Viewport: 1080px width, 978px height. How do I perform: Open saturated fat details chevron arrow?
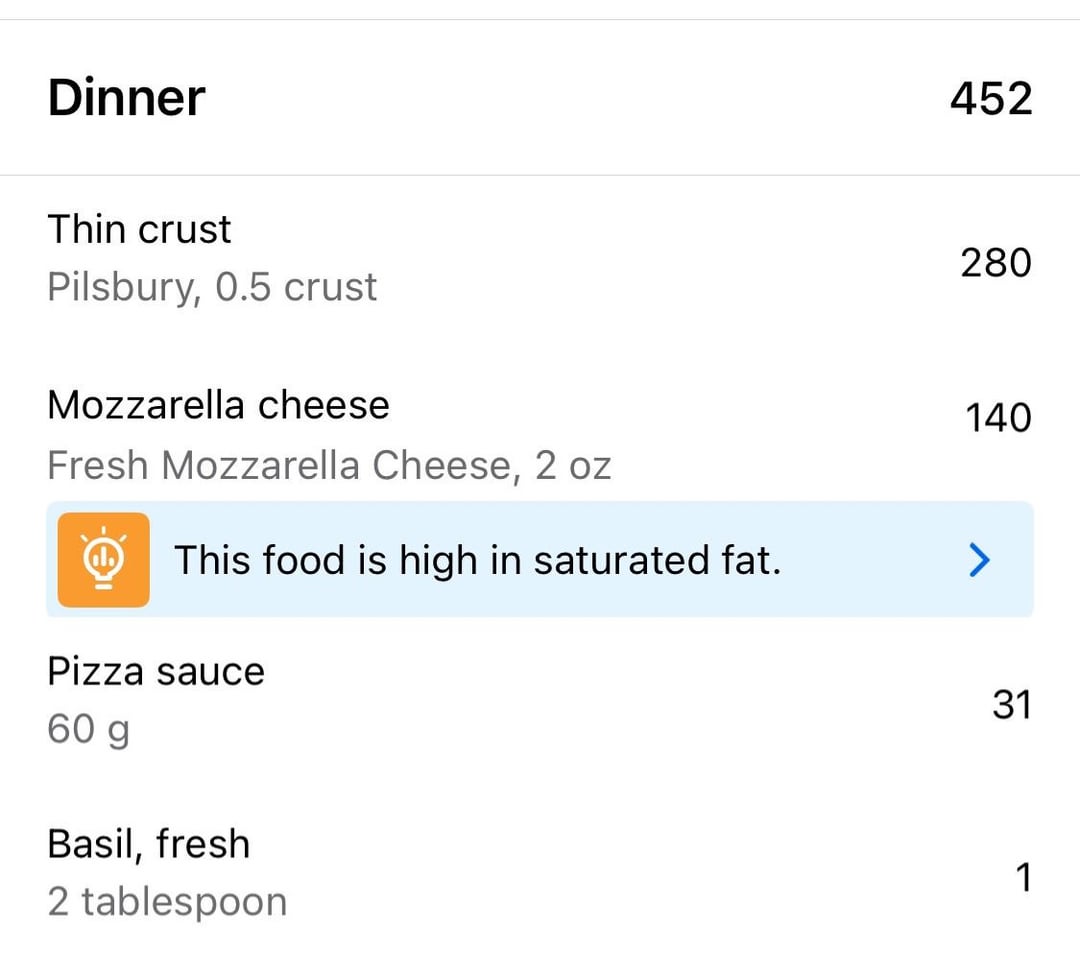pos(979,560)
